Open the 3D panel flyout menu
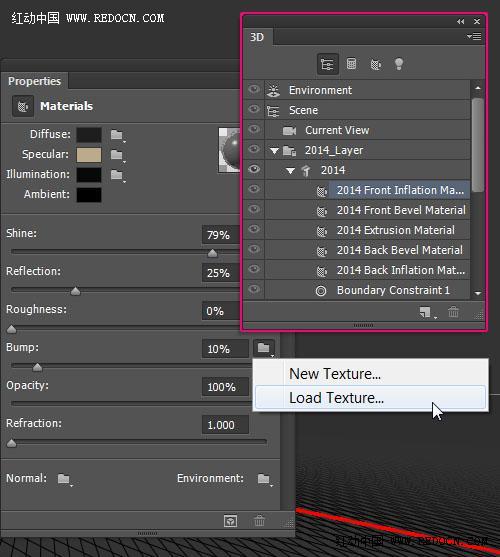 click(474, 36)
